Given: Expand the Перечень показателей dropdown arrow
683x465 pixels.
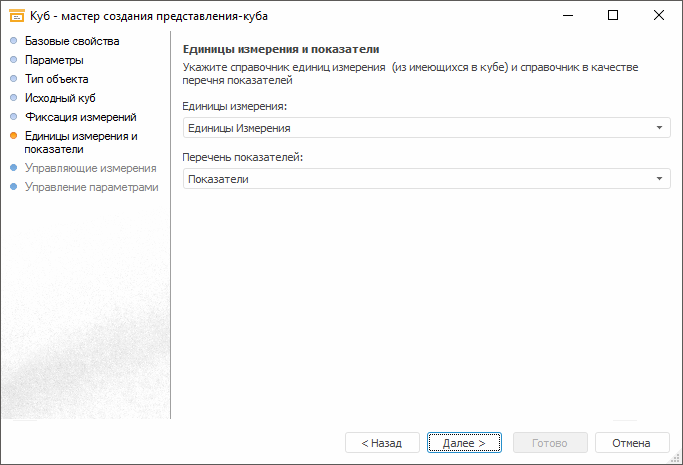Looking at the screenshot, I should pos(660,179).
